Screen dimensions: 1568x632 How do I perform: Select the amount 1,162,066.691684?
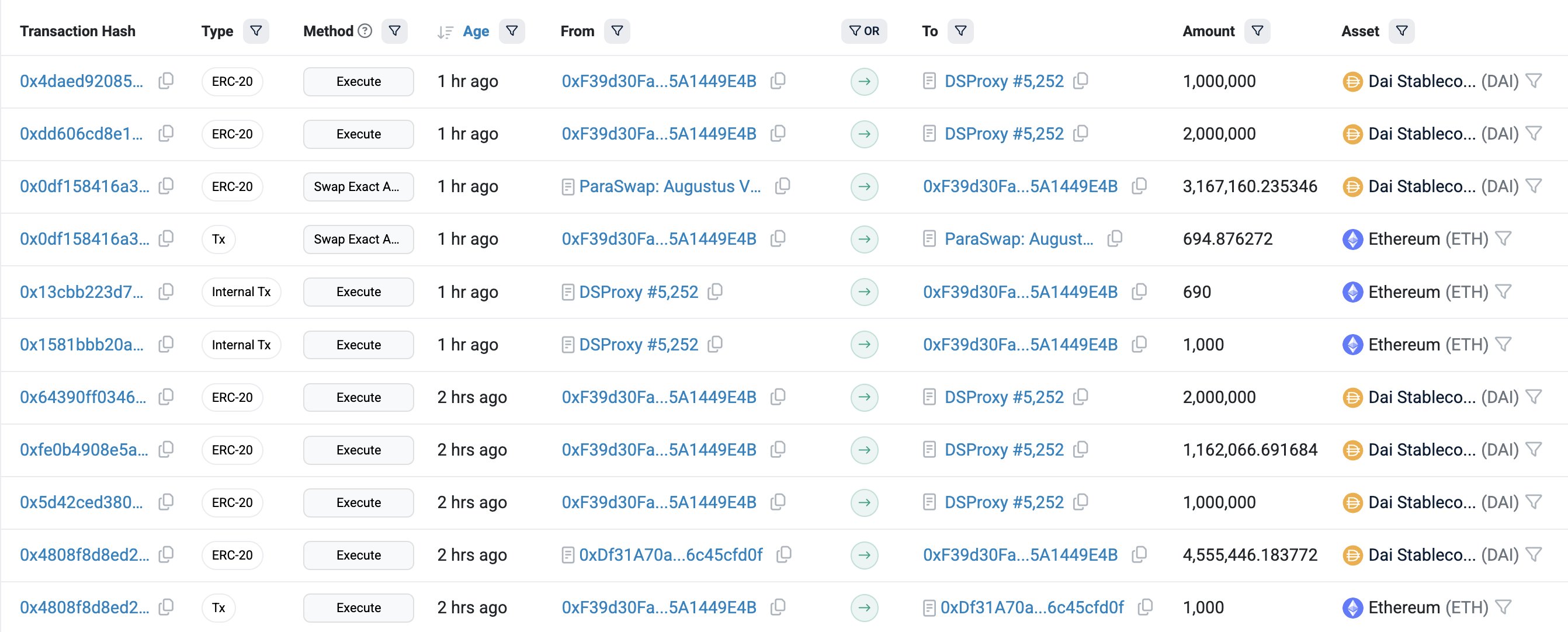[1250, 449]
